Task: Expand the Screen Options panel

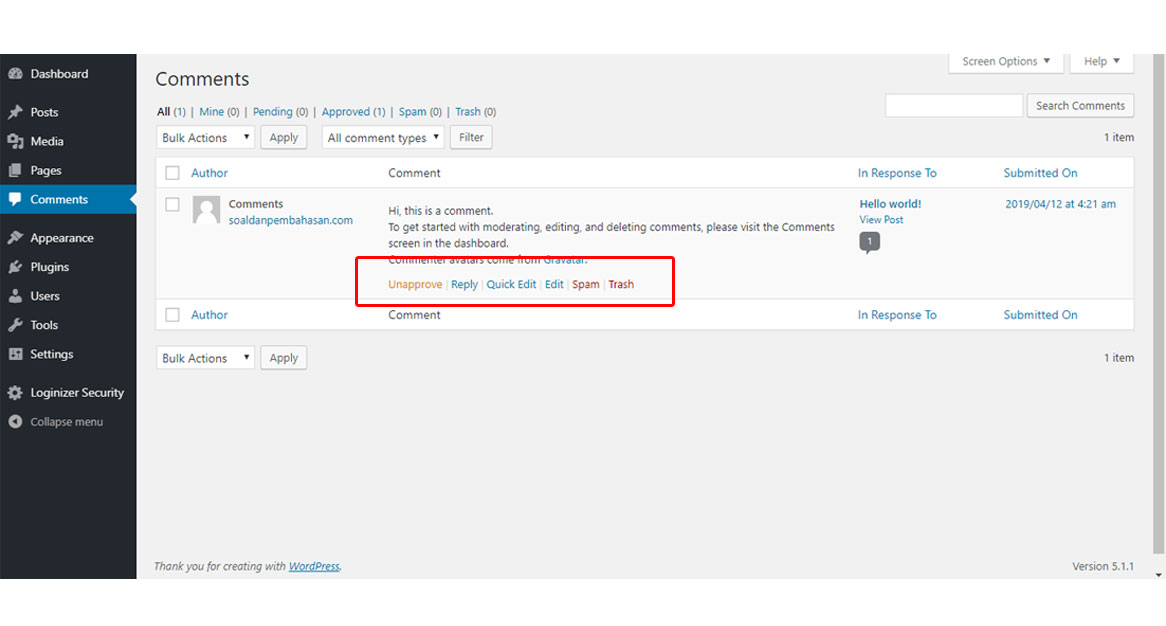Action: (1005, 61)
